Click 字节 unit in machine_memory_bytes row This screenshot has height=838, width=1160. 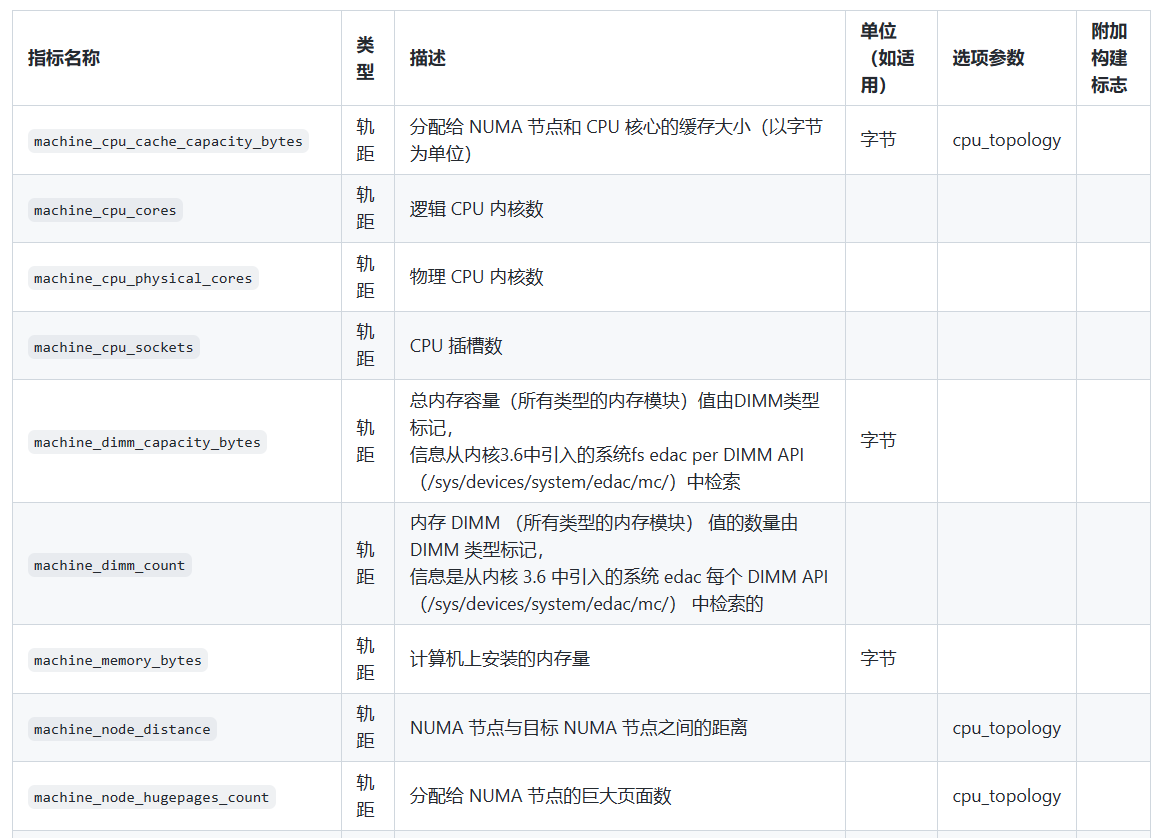(878, 659)
